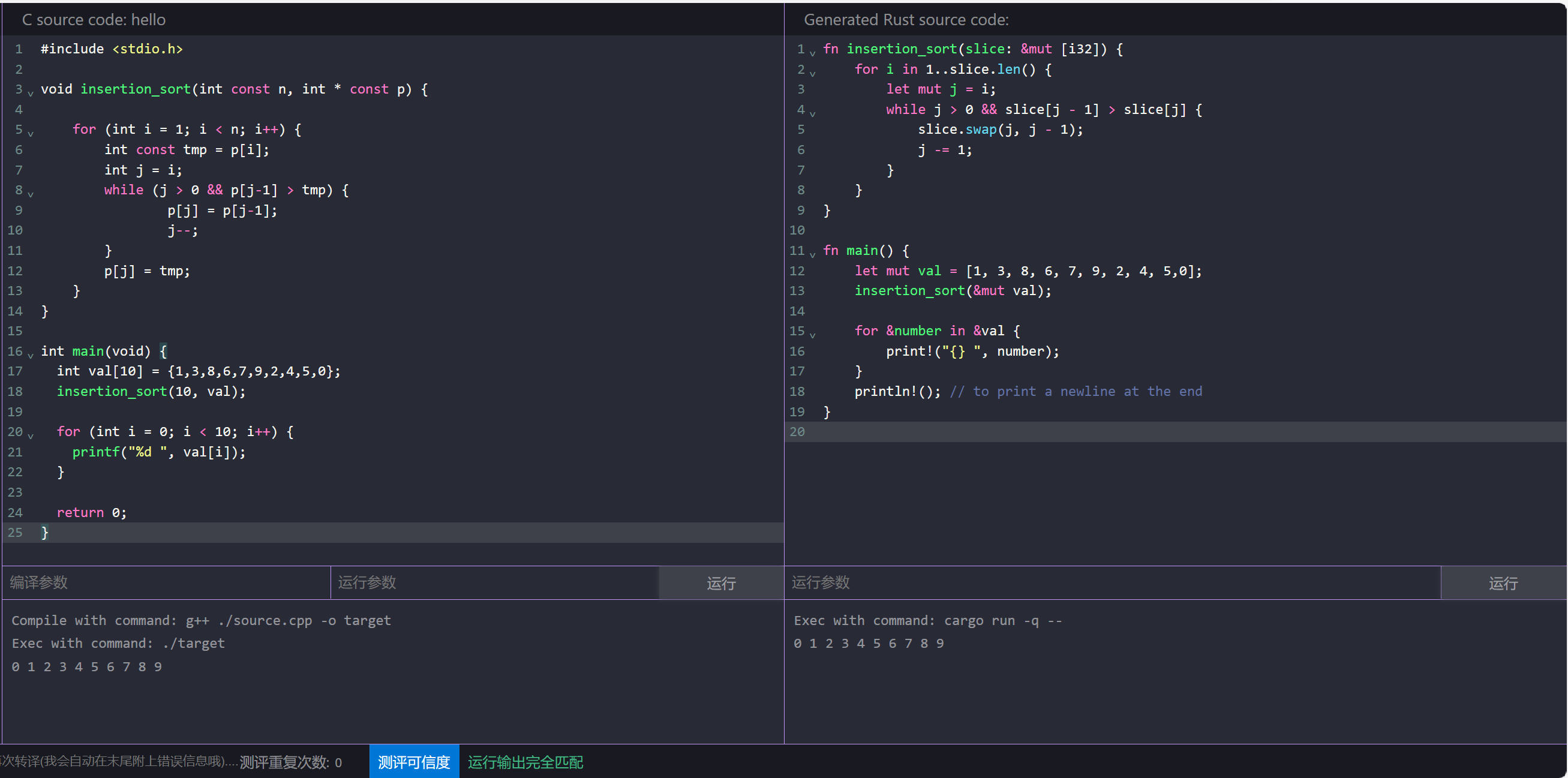The width and height of the screenshot is (1568, 778).
Task: Click 'int j = i;' on C line 7
Action: point(143,170)
